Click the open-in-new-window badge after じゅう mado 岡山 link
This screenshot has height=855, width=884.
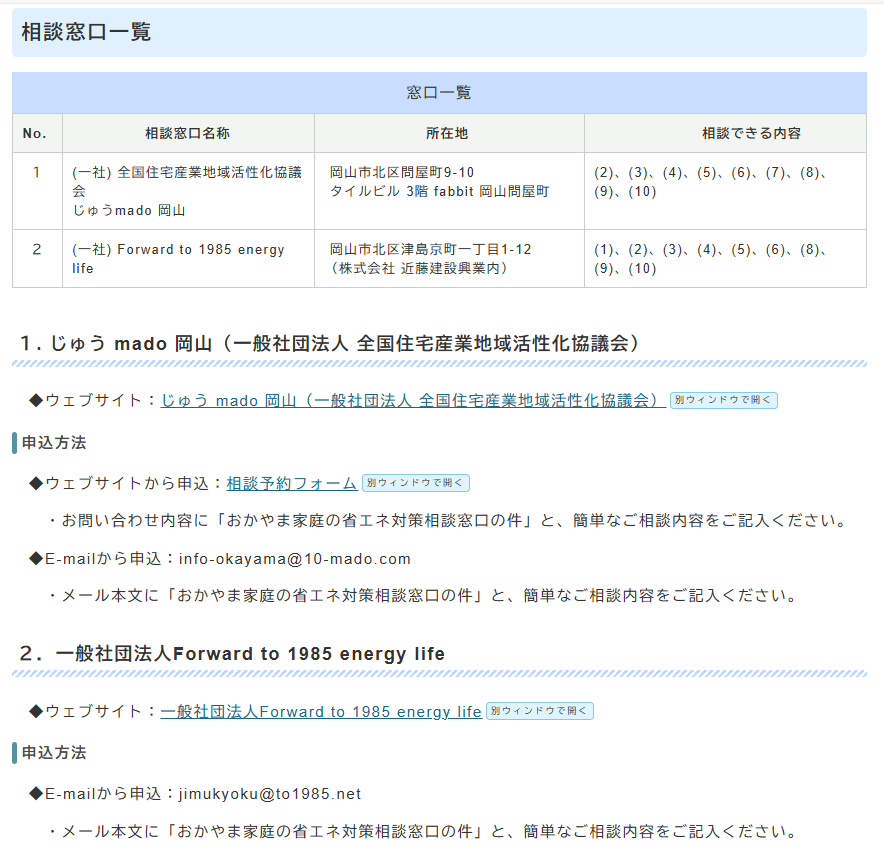(723, 400)
